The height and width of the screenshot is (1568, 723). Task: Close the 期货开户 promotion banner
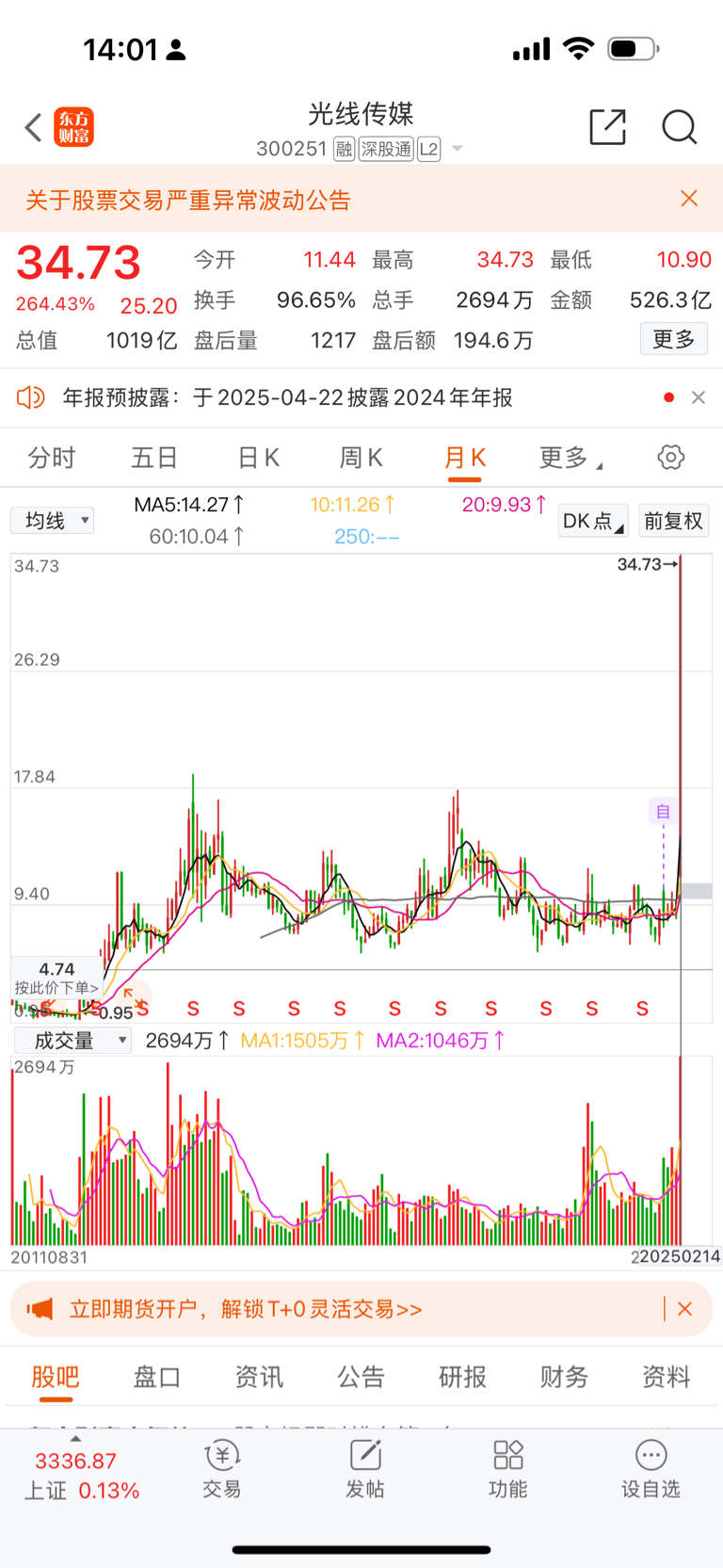[684, 1309]
